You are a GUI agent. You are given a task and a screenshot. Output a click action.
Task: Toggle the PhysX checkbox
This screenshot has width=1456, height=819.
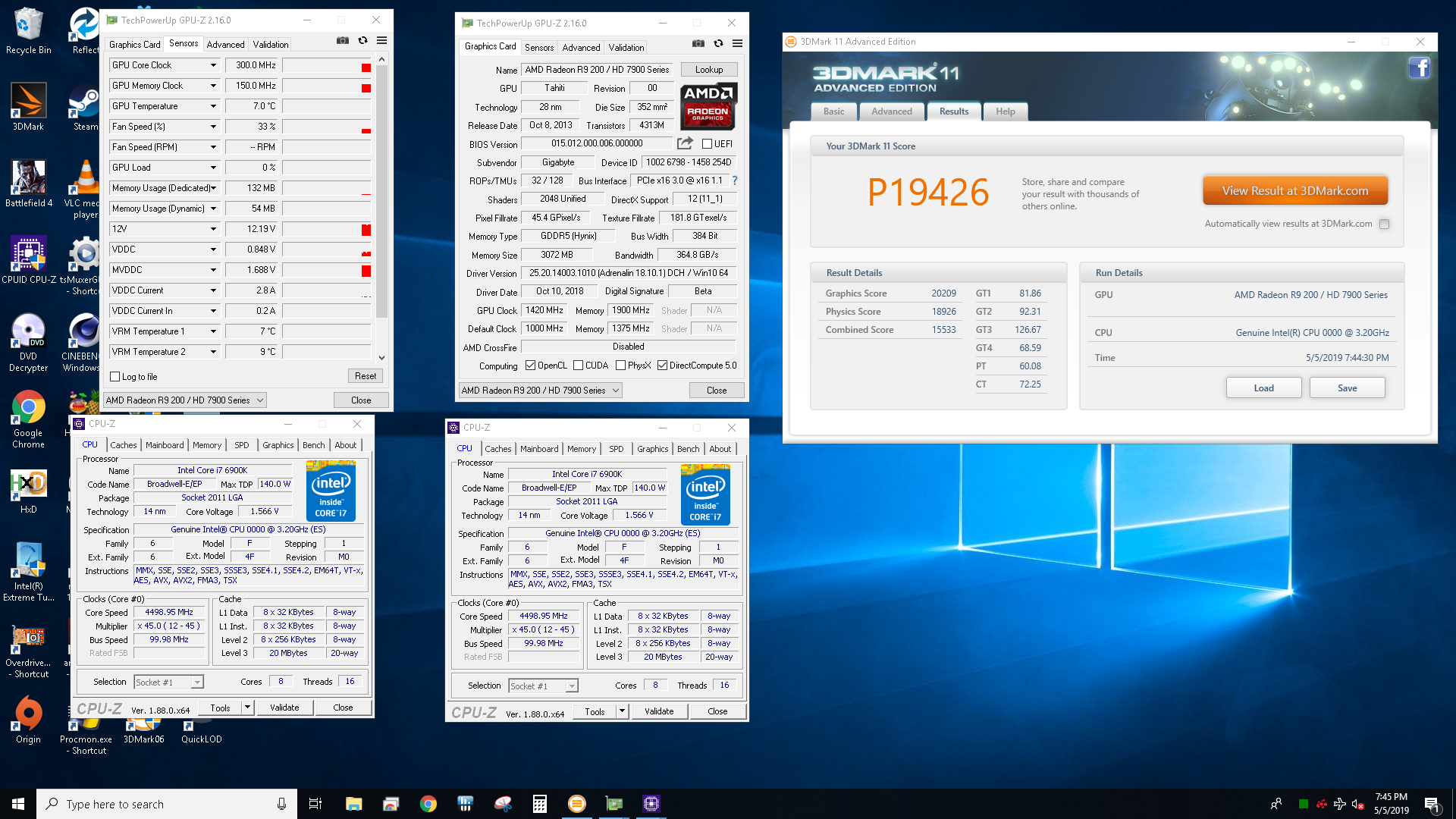tap(620, 366)
